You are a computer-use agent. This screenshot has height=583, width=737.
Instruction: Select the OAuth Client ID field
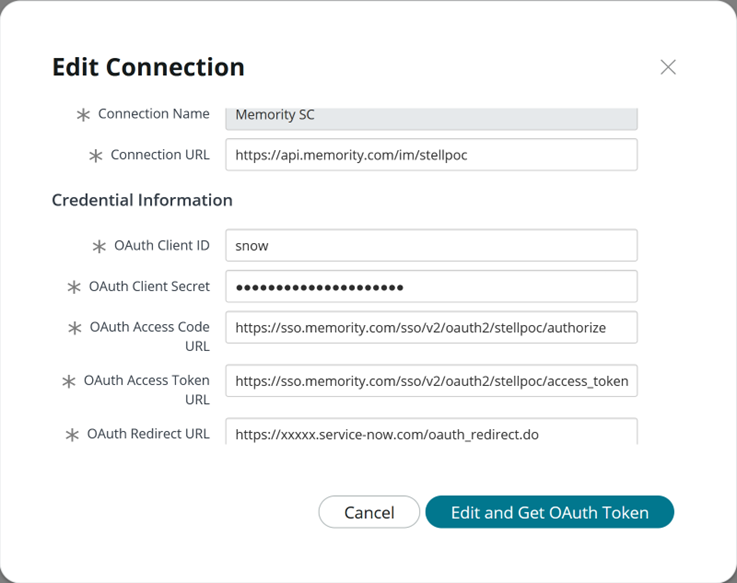tap(431, 246)
